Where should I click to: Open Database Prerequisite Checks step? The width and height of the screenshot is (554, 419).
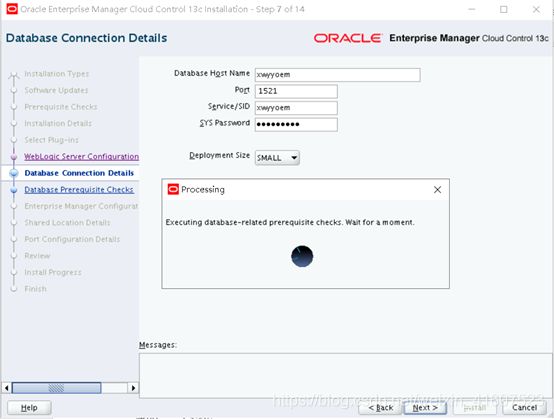[x=79, y=190]
